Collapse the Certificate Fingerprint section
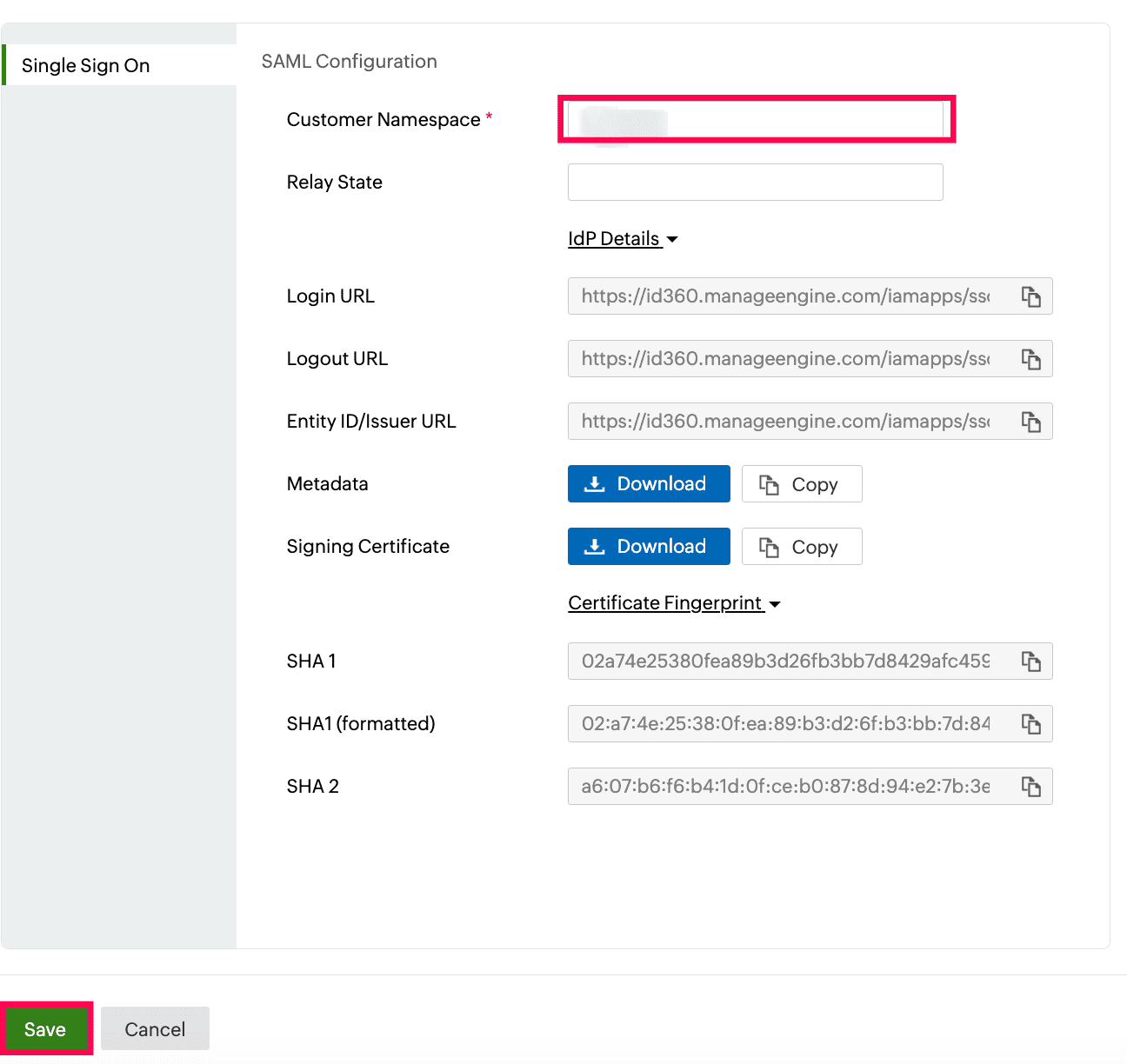1127x1064 pixels. click(x=674, y=603)
